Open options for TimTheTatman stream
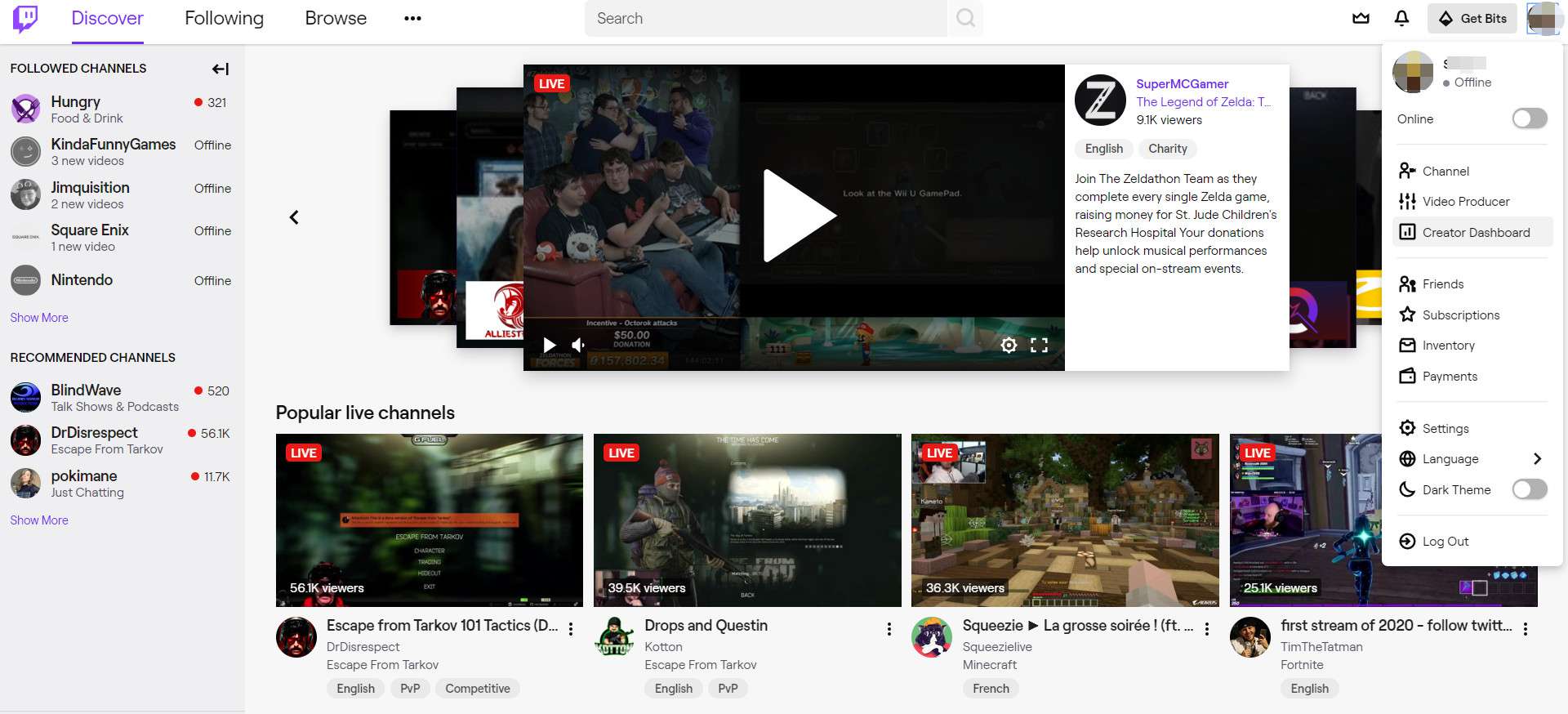 [x=1525, y=629]
